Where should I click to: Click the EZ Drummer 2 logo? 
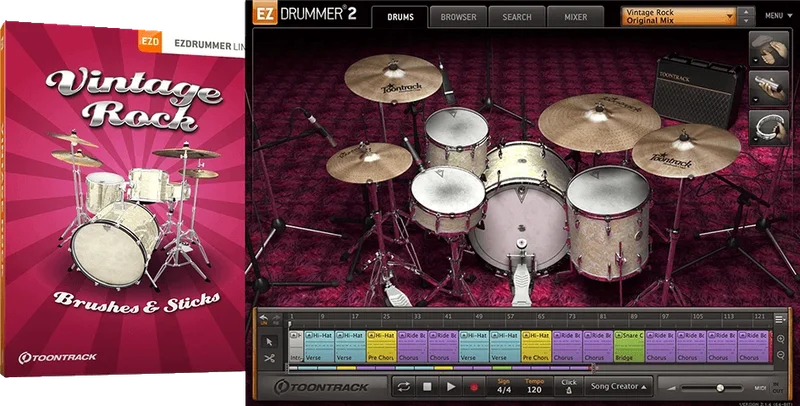(305, 14)
